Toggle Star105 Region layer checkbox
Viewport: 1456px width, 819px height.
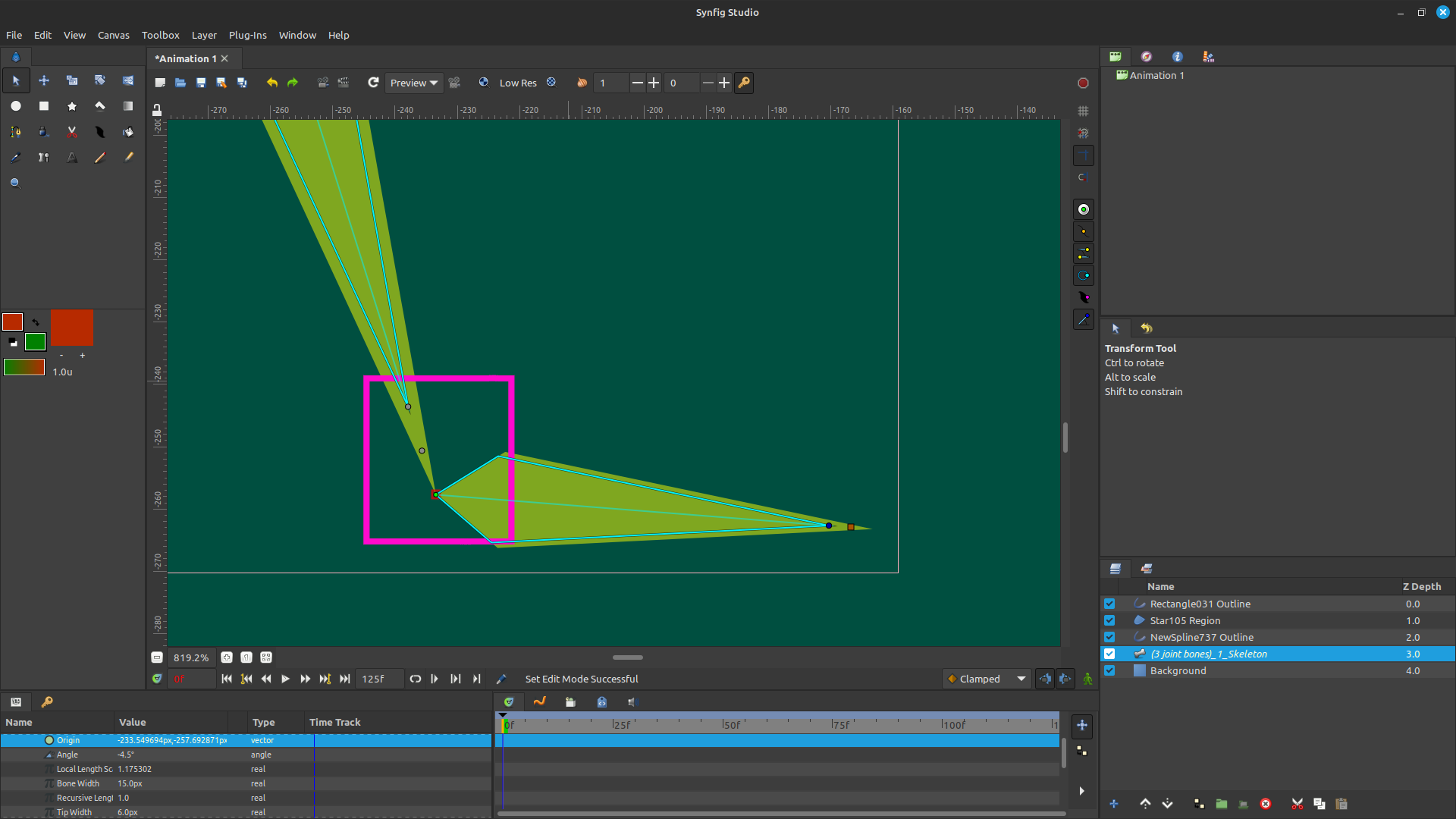click(1109, 620)
